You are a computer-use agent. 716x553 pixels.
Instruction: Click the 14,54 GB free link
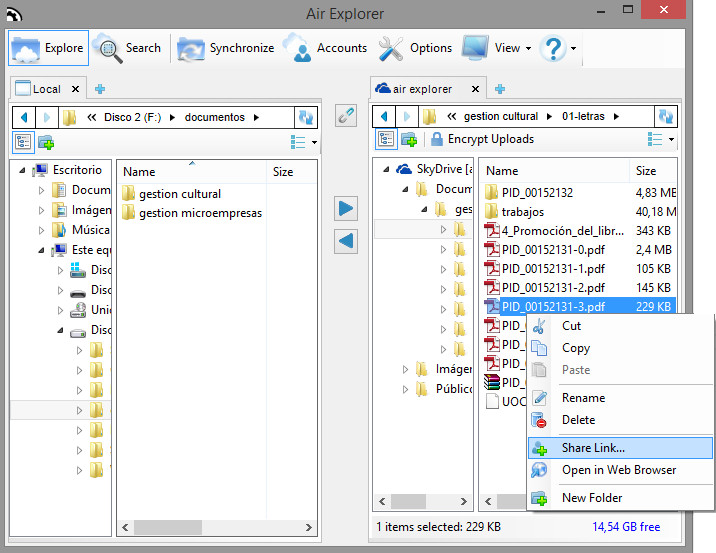coord(626,527)
